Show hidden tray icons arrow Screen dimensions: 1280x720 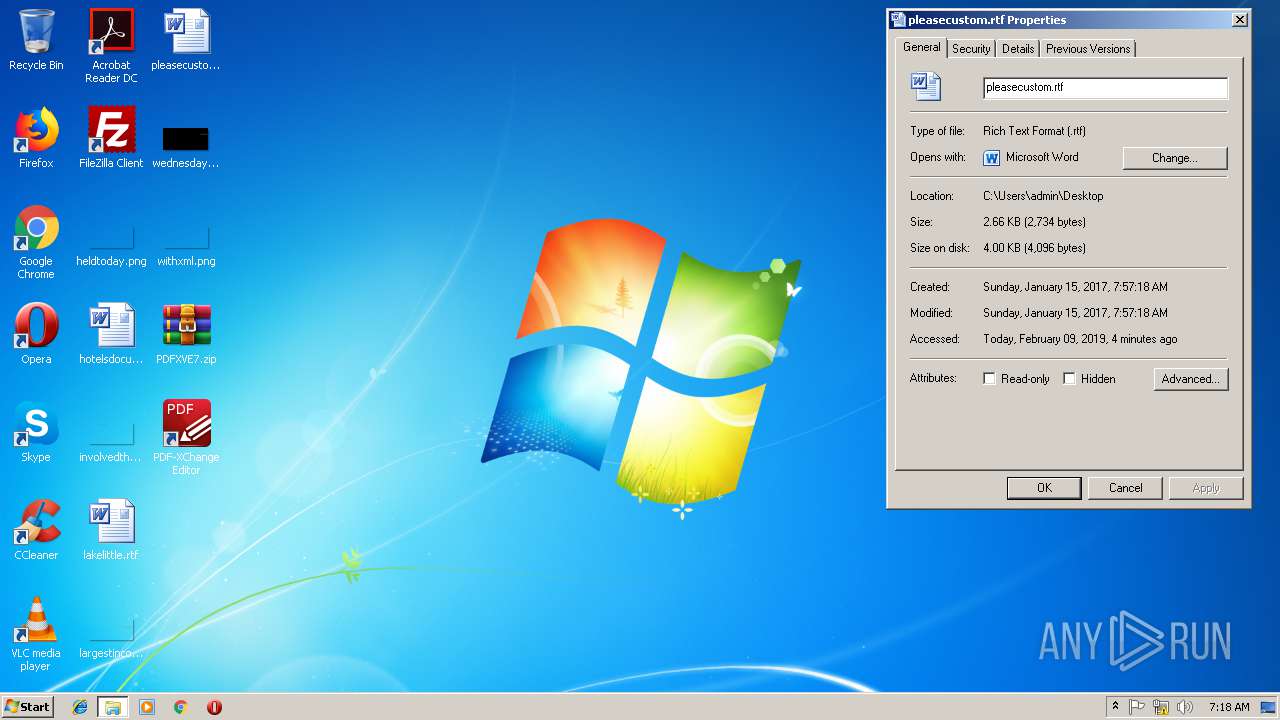(1115, 707)
